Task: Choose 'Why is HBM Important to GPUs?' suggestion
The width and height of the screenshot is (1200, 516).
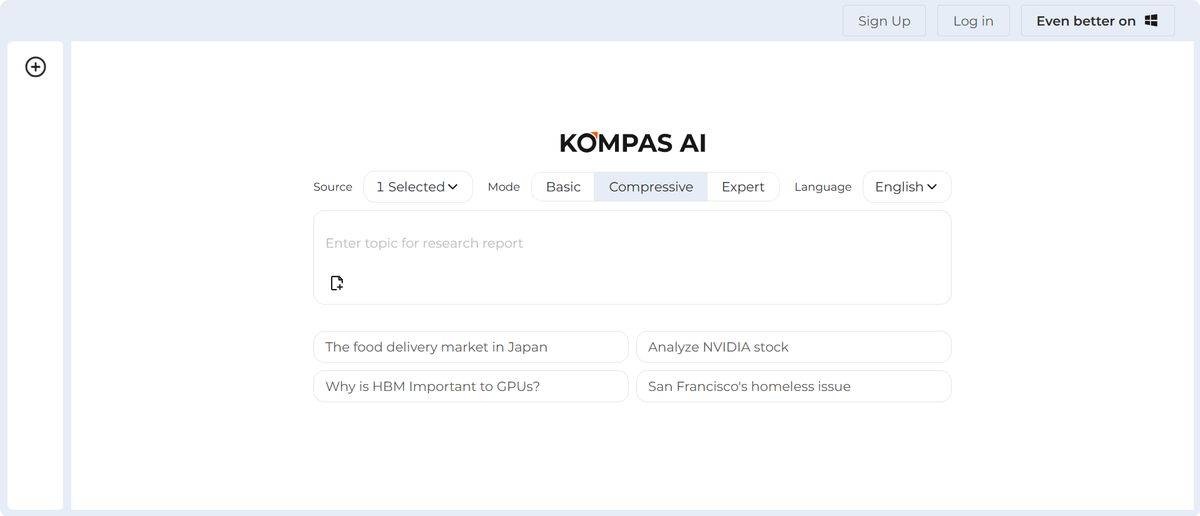Action: pyautogui.click(x=471, y=386)
